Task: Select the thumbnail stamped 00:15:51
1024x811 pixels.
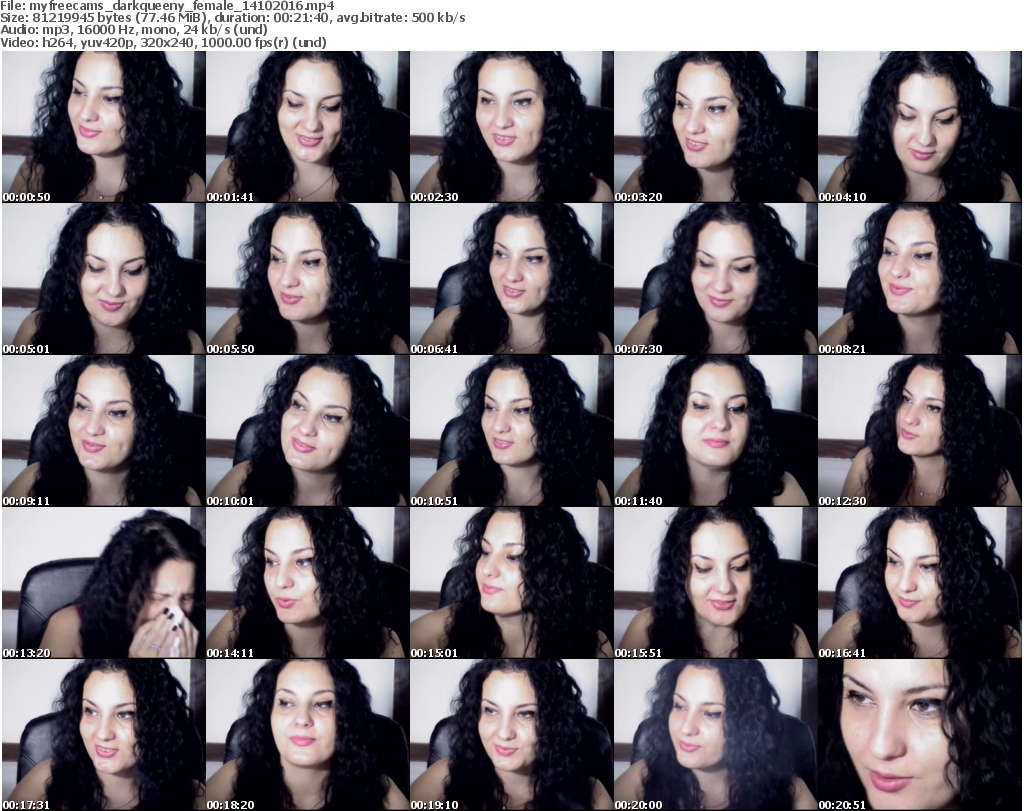Action: click(x=716, y=583)
